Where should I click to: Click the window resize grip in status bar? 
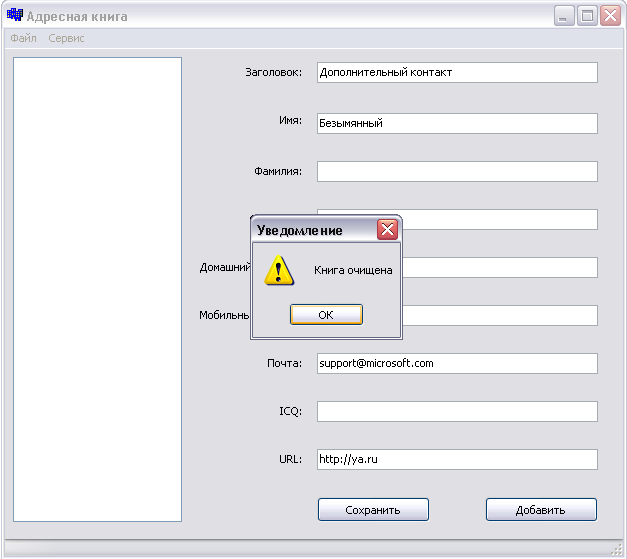(617, 549)
